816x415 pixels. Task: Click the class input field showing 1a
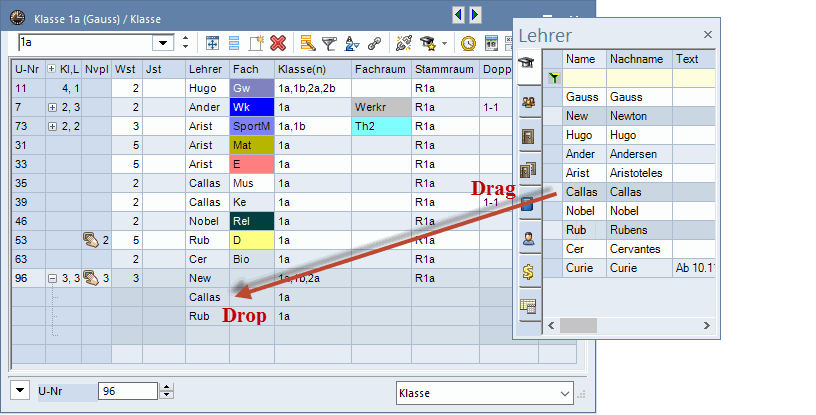86,43
